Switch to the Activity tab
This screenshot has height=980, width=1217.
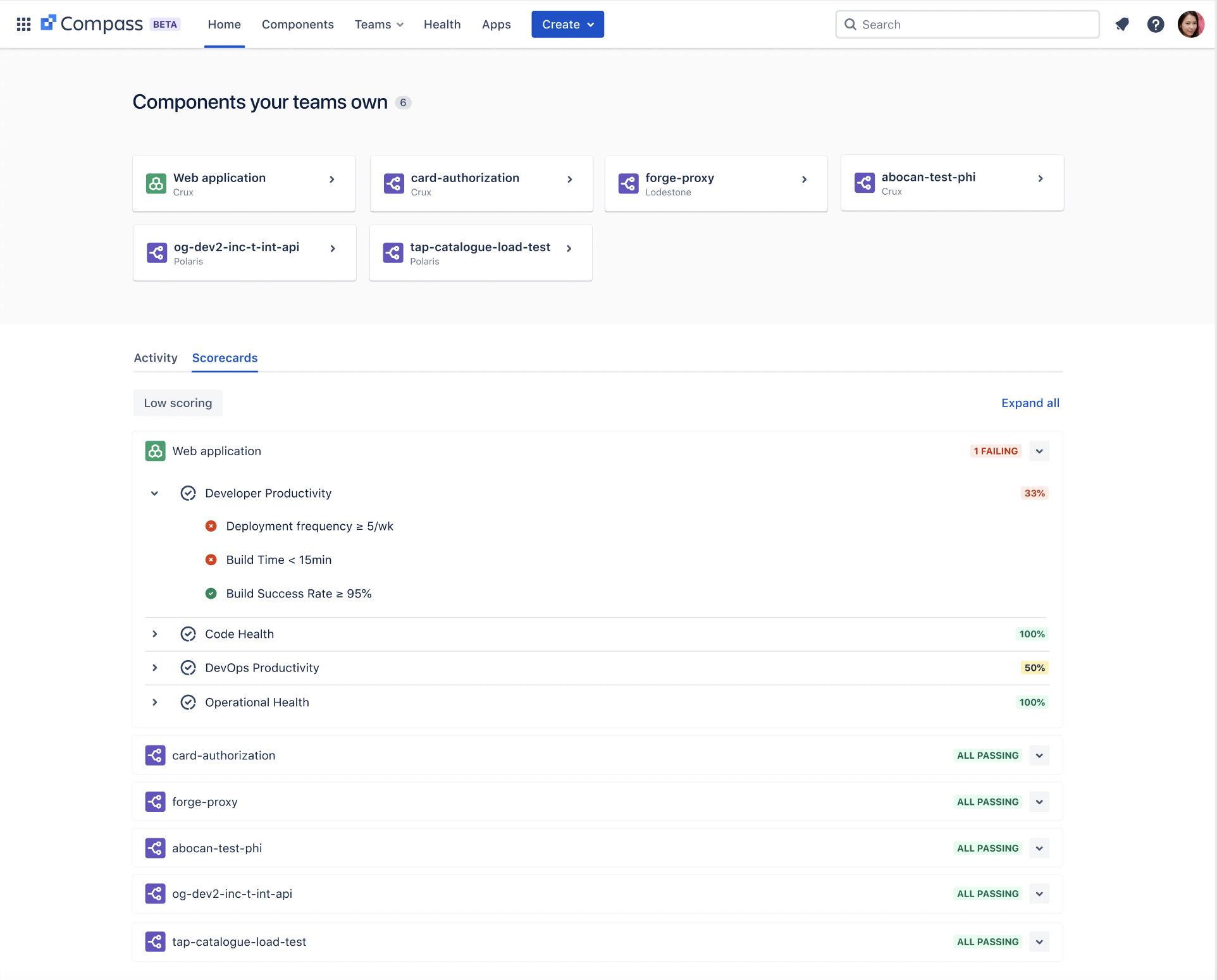coord(156,358)
